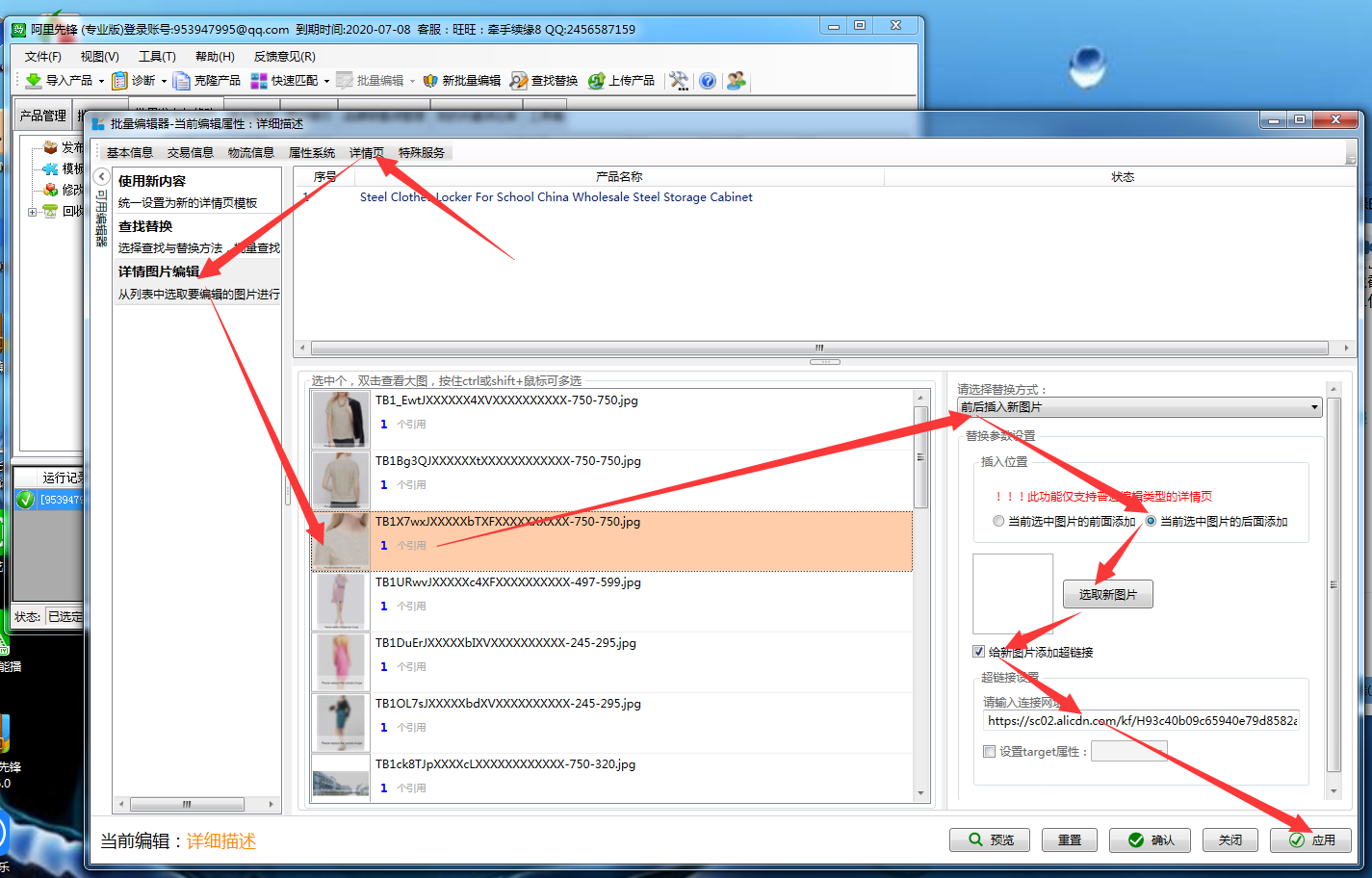Click the 克隆产品 clone product icon

(x=181, y=81)
